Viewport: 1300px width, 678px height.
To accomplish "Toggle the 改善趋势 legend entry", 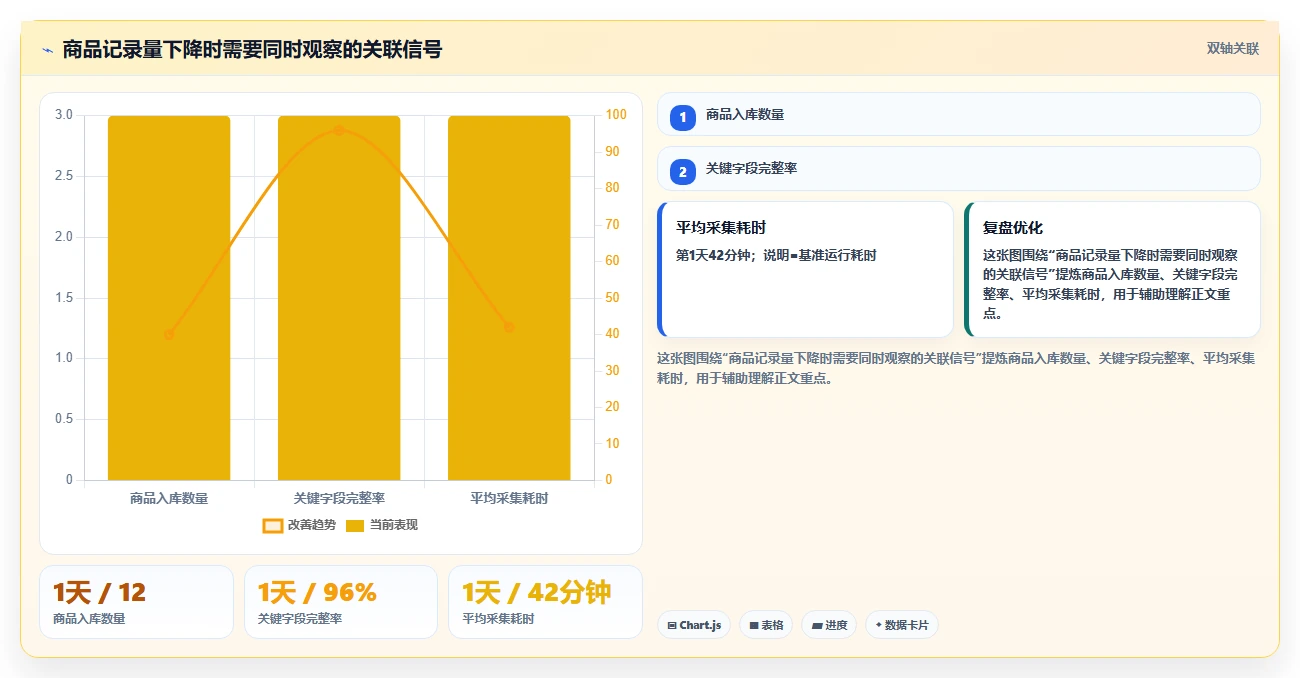I will pyautogui.click(x=299, y=525).
